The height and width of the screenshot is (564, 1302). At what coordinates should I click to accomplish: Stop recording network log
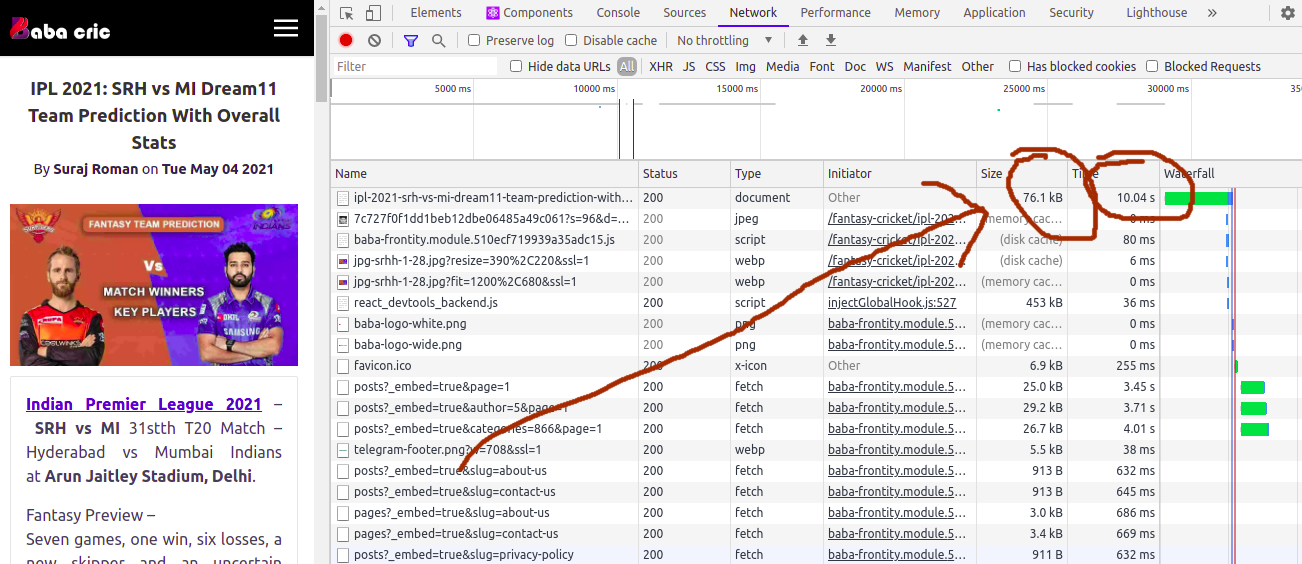point(346,41)
